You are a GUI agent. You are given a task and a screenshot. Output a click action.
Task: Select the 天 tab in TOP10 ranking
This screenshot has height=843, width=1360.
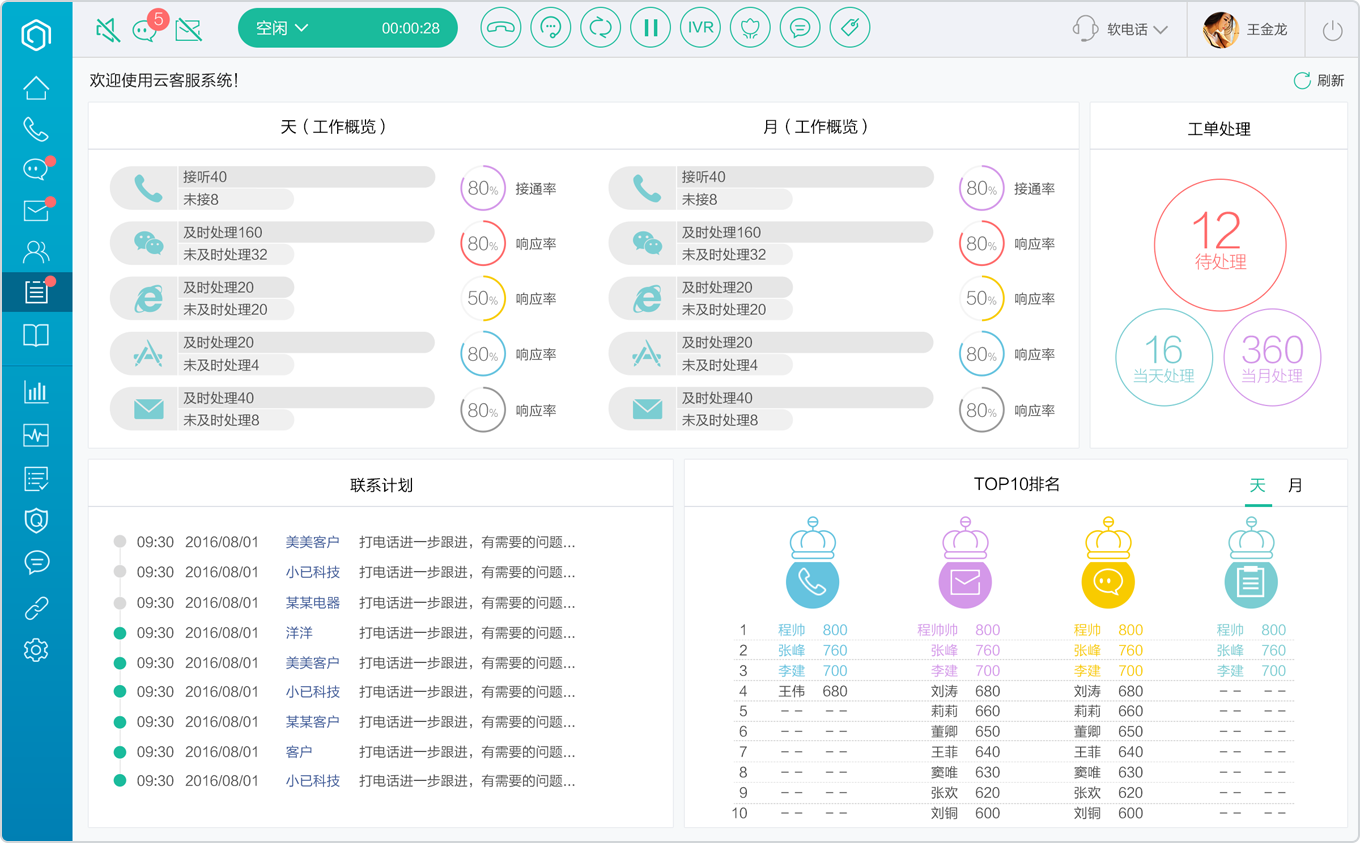tap(1258, 485)
